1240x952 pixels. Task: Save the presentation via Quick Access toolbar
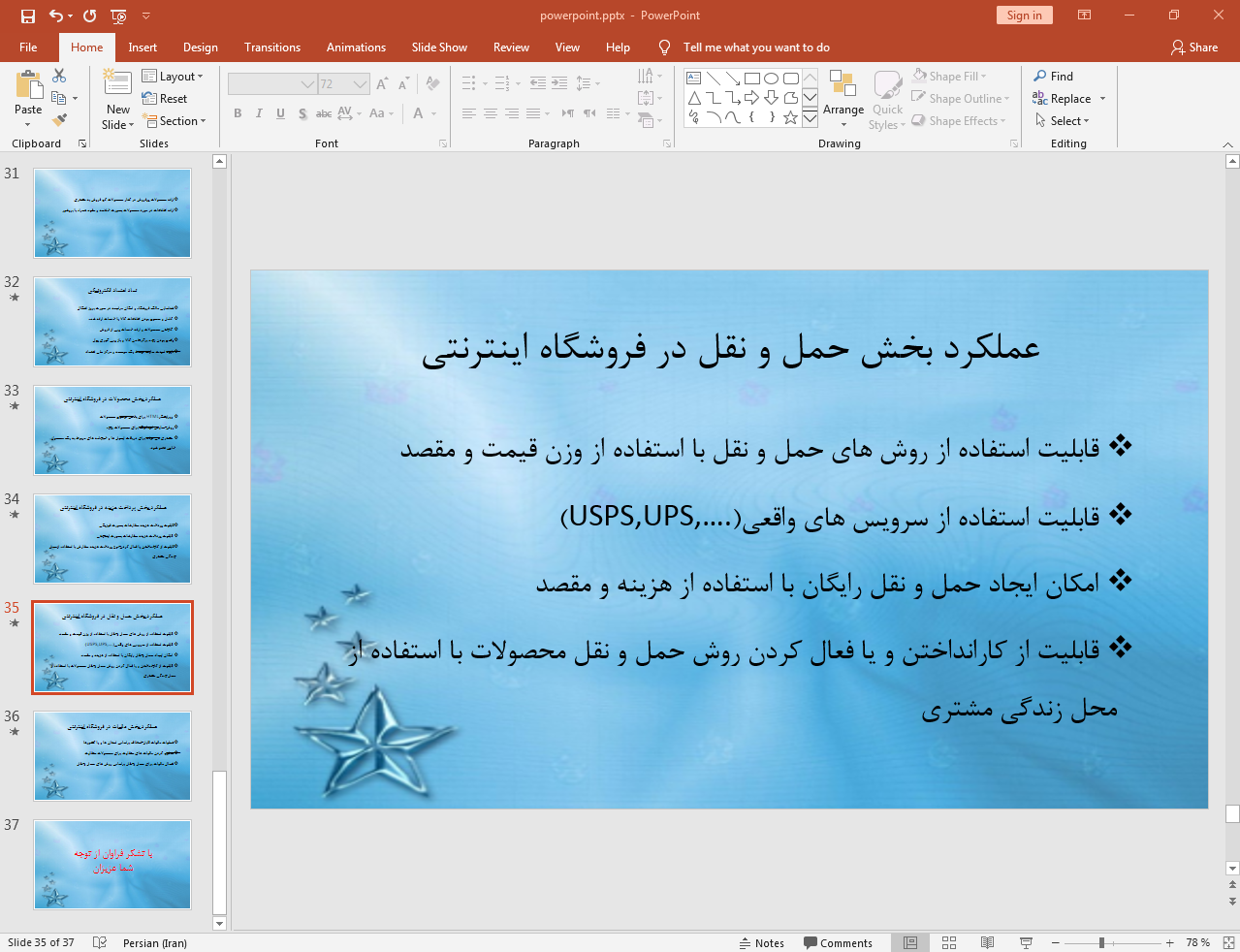[x=27, y=16]
